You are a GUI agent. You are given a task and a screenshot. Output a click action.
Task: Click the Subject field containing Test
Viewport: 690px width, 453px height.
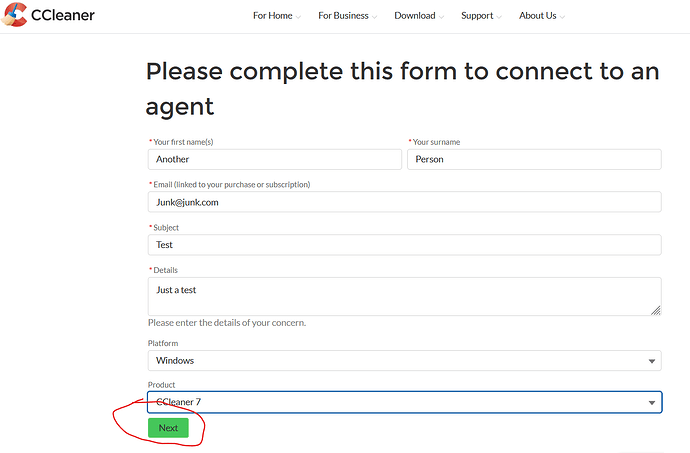[x=404, y=245]
